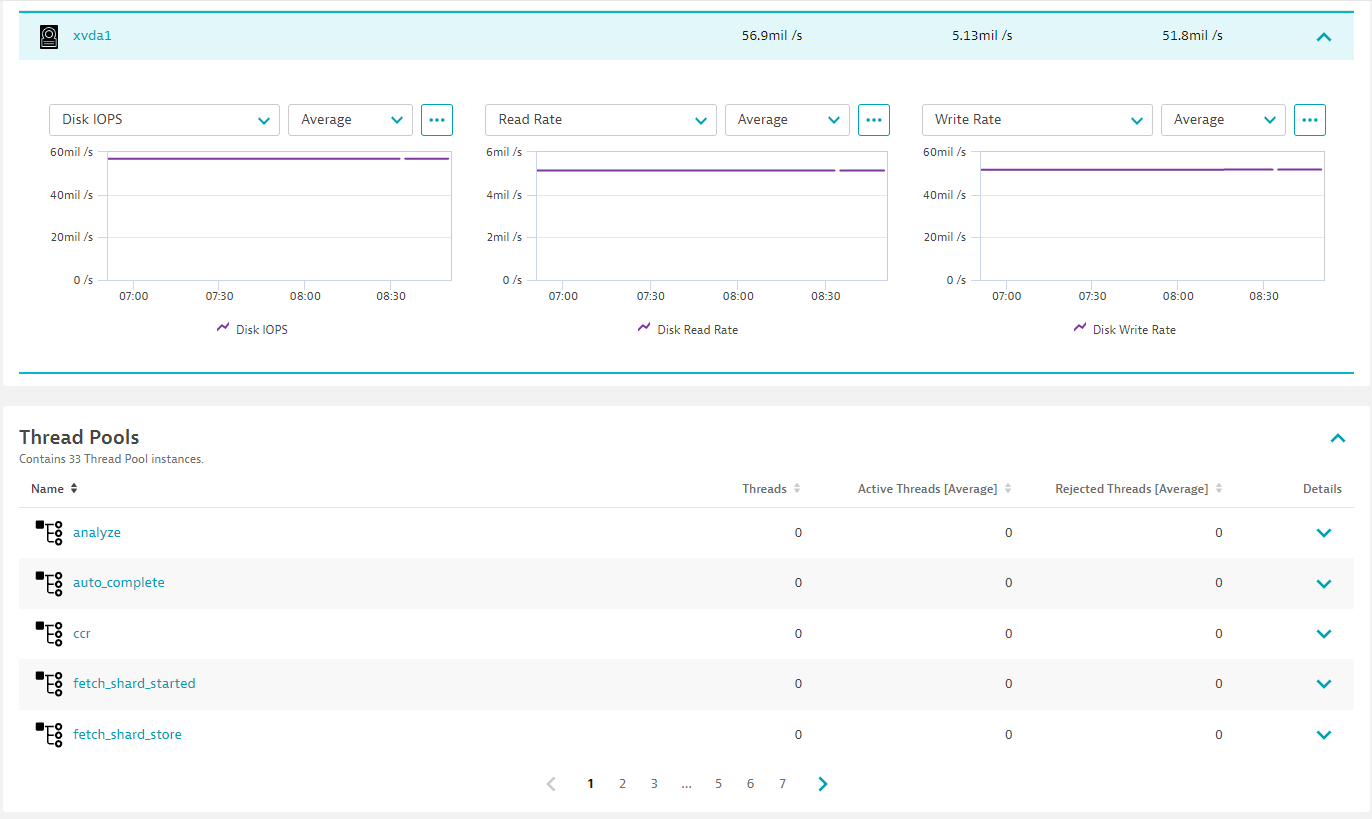1372x819 pixels.
Task: Open the Write Rate chart options menu
Action: coord(1310,120)
